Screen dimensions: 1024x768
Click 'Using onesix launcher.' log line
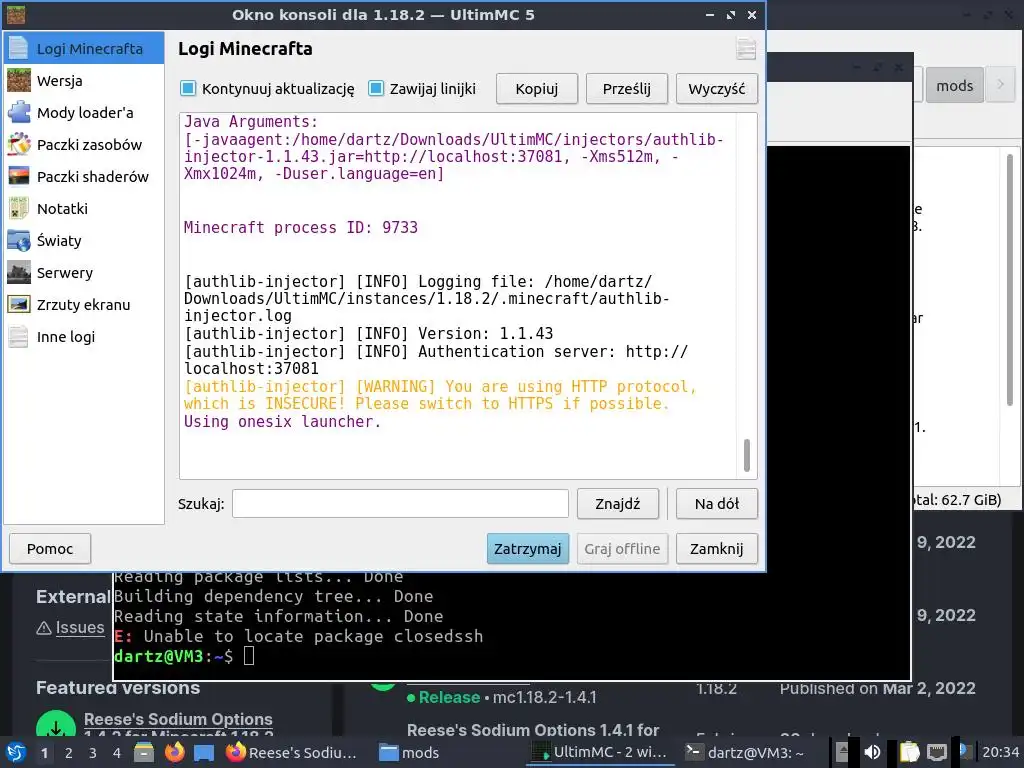point(281,422)
